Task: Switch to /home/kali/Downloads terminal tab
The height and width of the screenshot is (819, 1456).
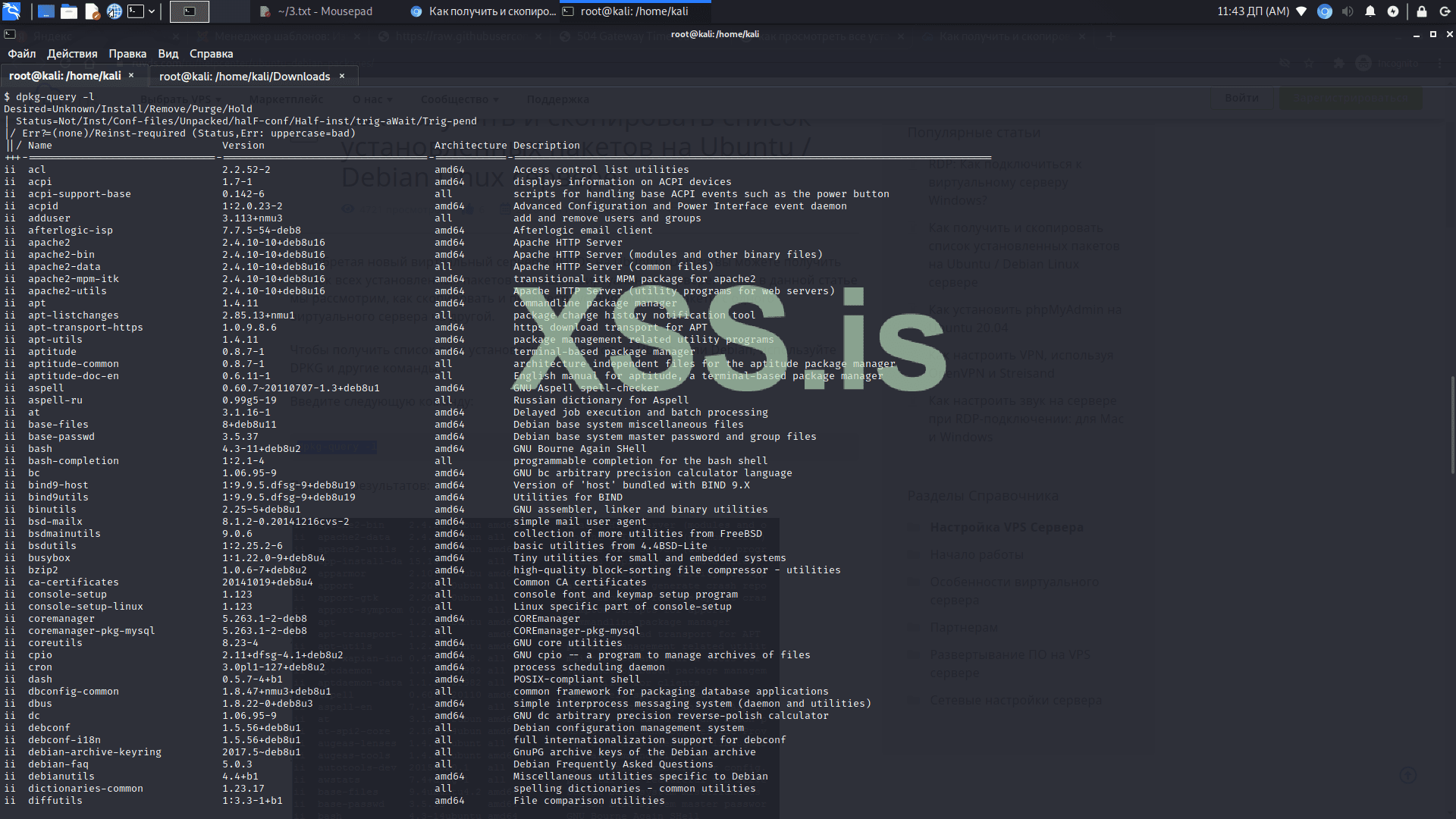Action: [244, 77]
